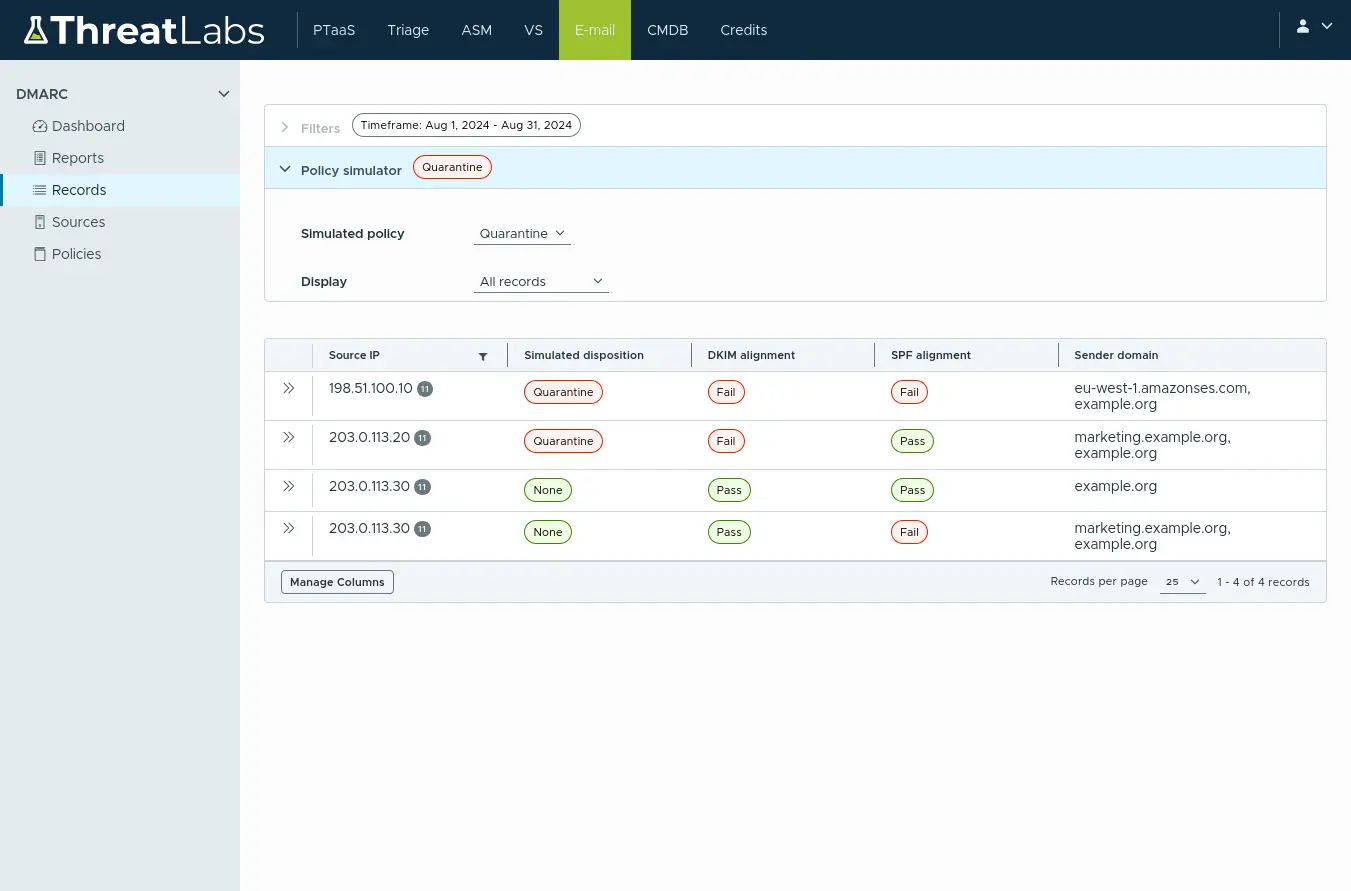
Task: Go to the ASM section
Action: [x=477, y=30]
